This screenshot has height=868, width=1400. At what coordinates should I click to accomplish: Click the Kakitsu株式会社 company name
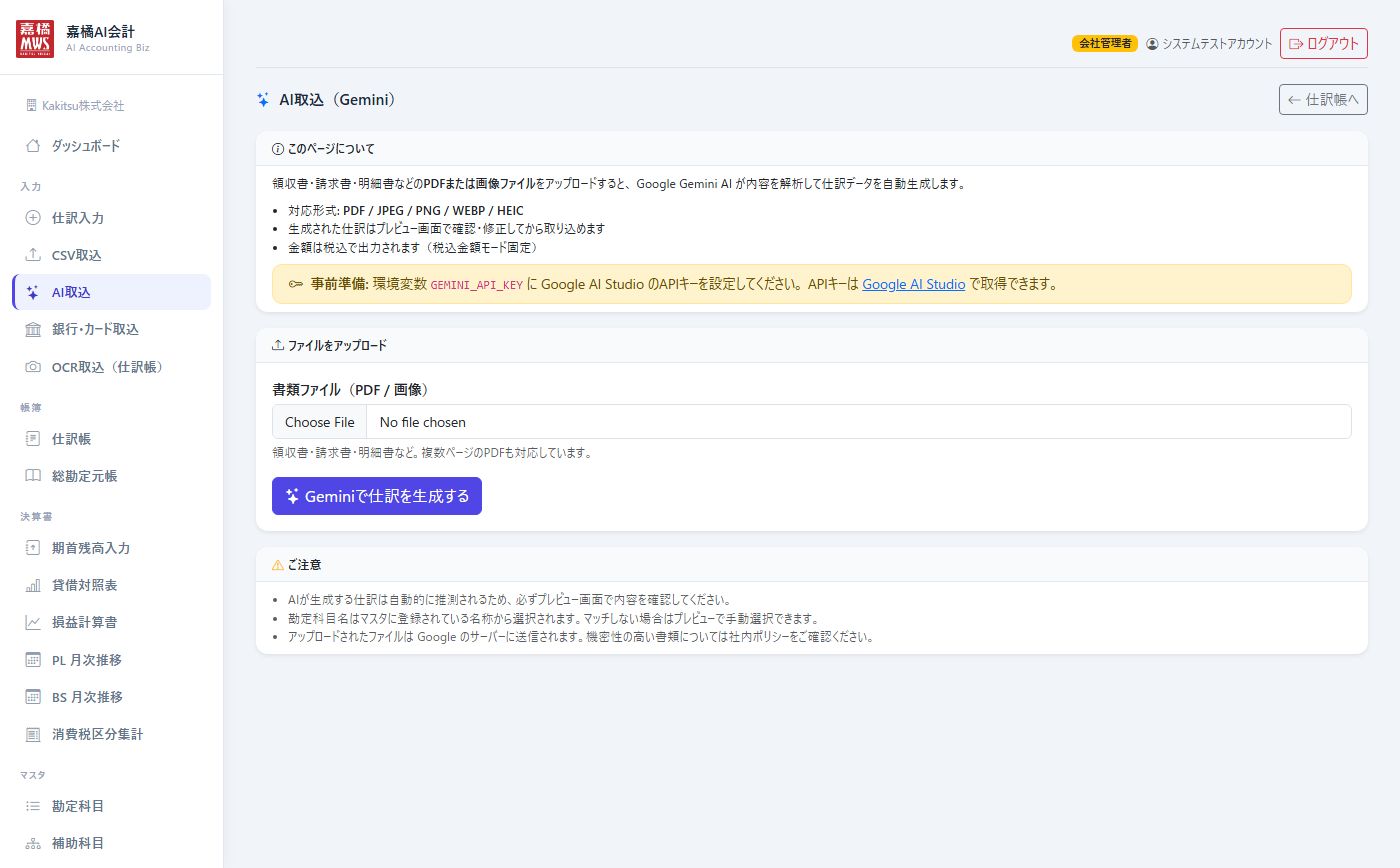coord(83,105)
